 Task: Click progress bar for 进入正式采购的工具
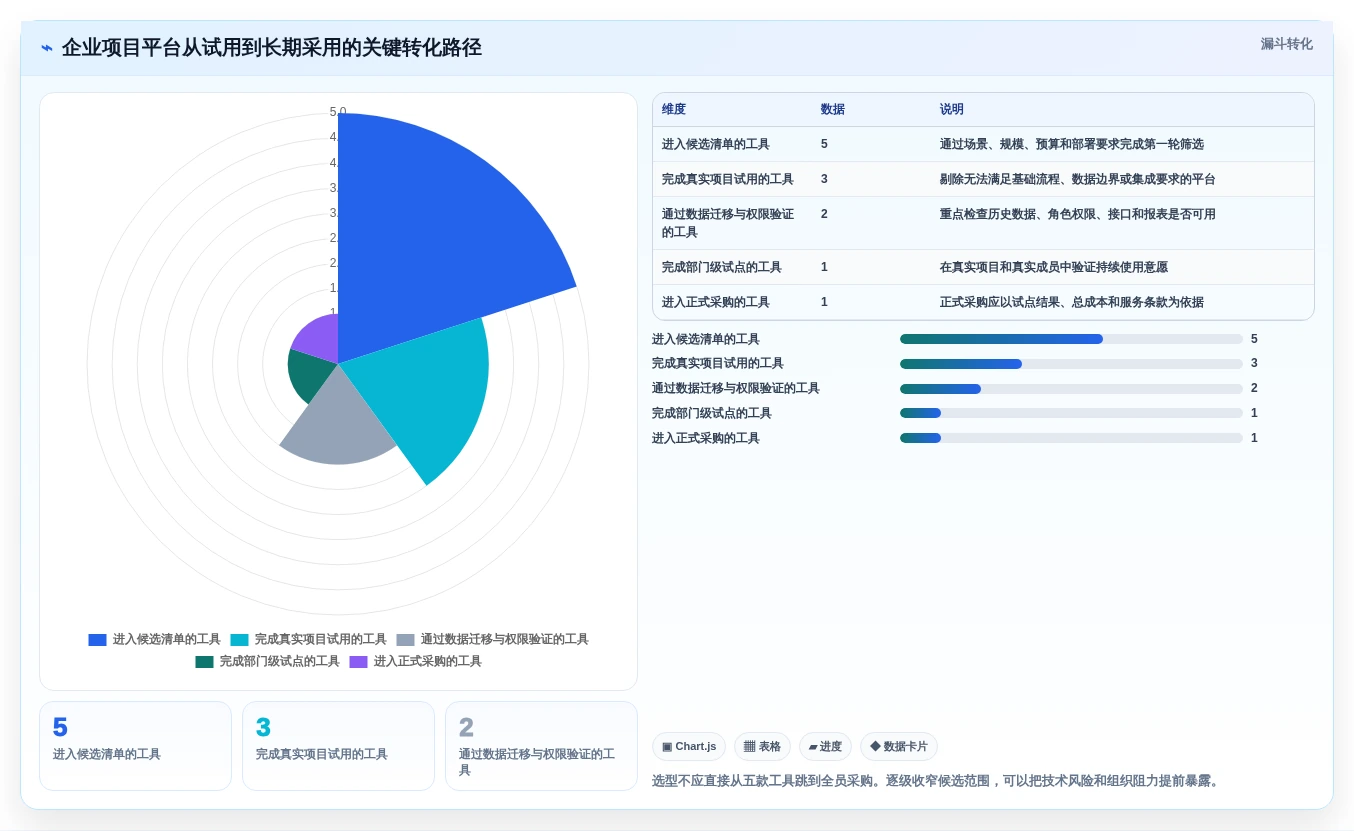click(1071, 438)
